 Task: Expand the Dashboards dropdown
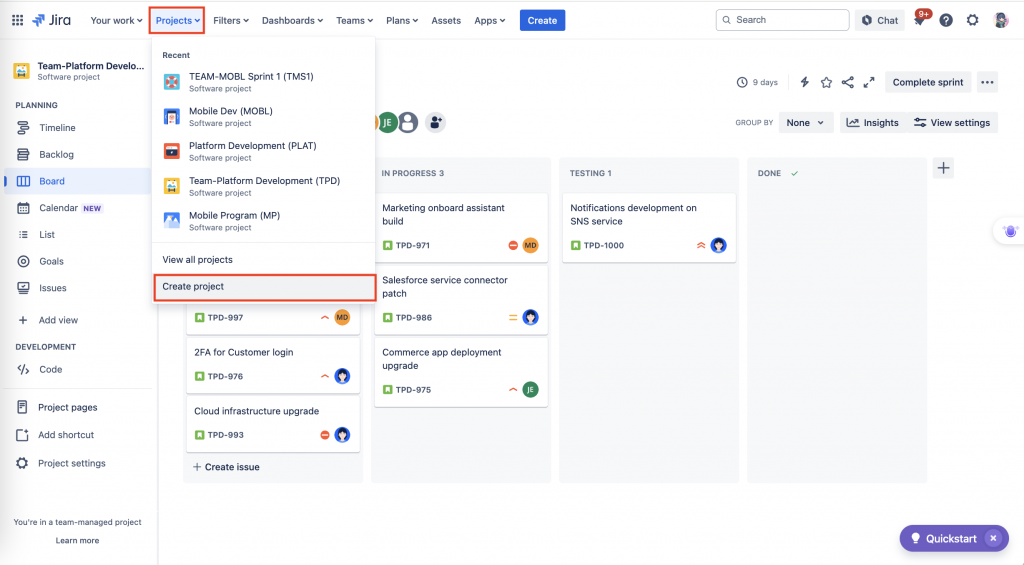coord(292,20)
